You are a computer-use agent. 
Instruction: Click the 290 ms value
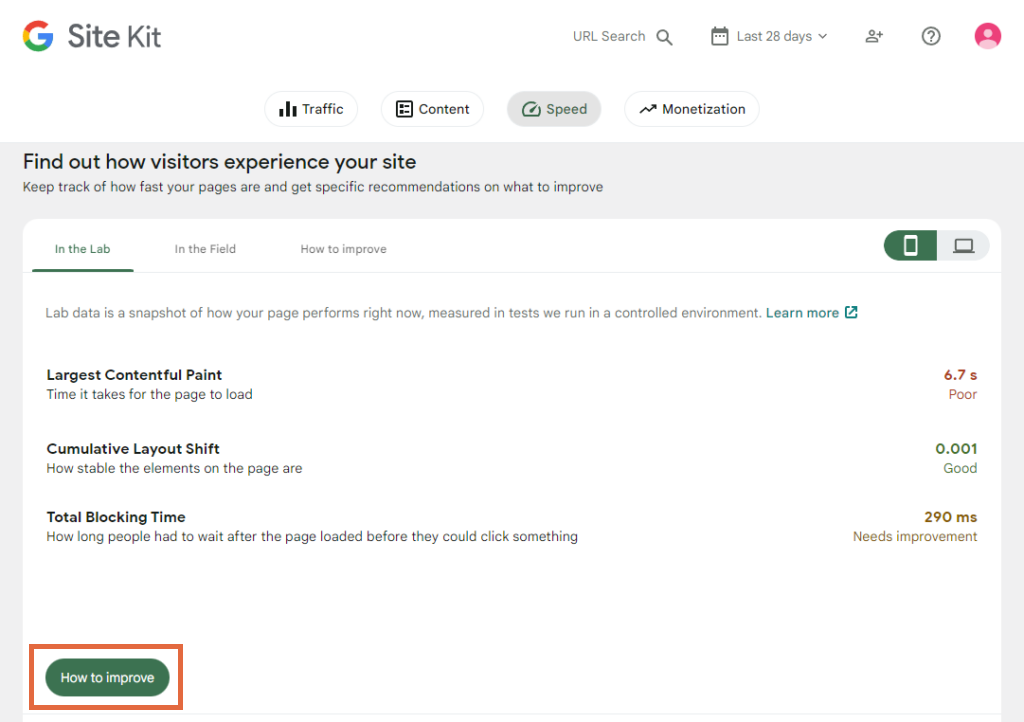(950, 517)
